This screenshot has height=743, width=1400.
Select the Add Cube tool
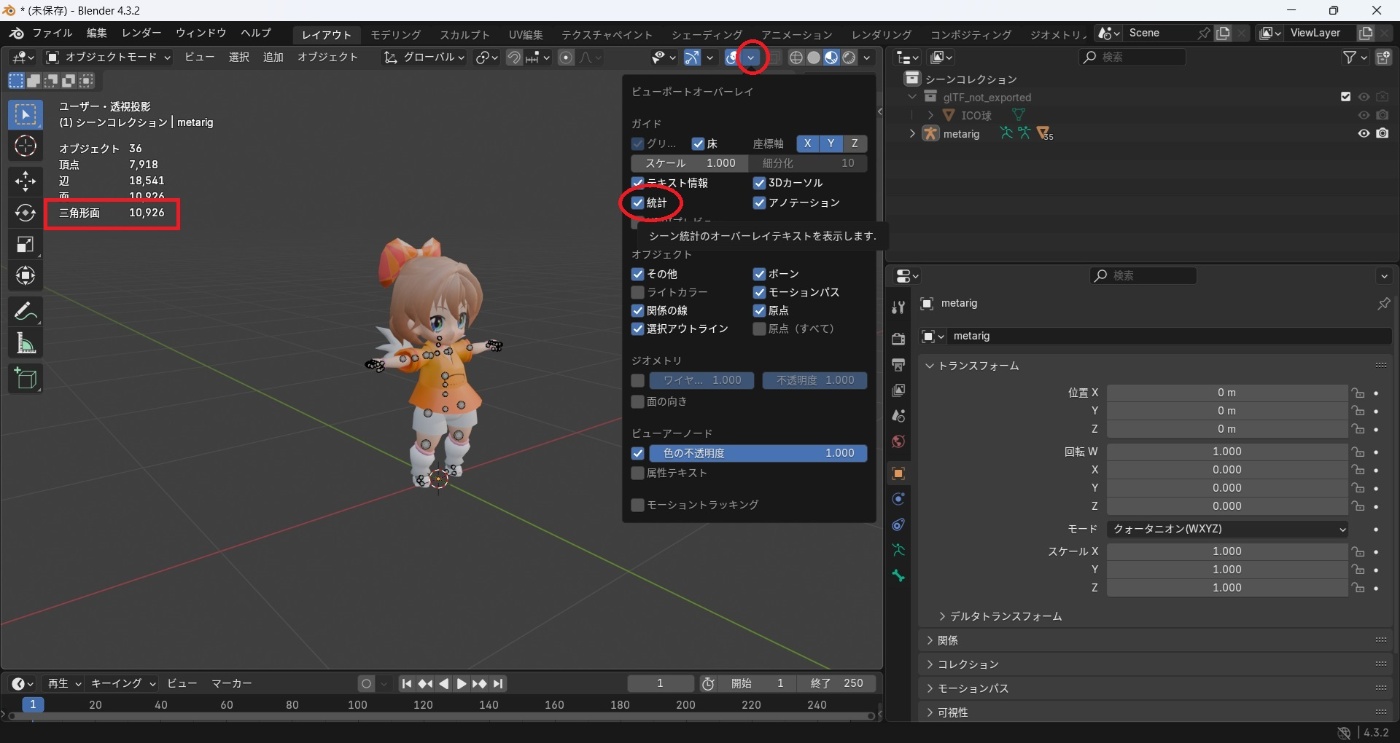(x=26, y=378)
